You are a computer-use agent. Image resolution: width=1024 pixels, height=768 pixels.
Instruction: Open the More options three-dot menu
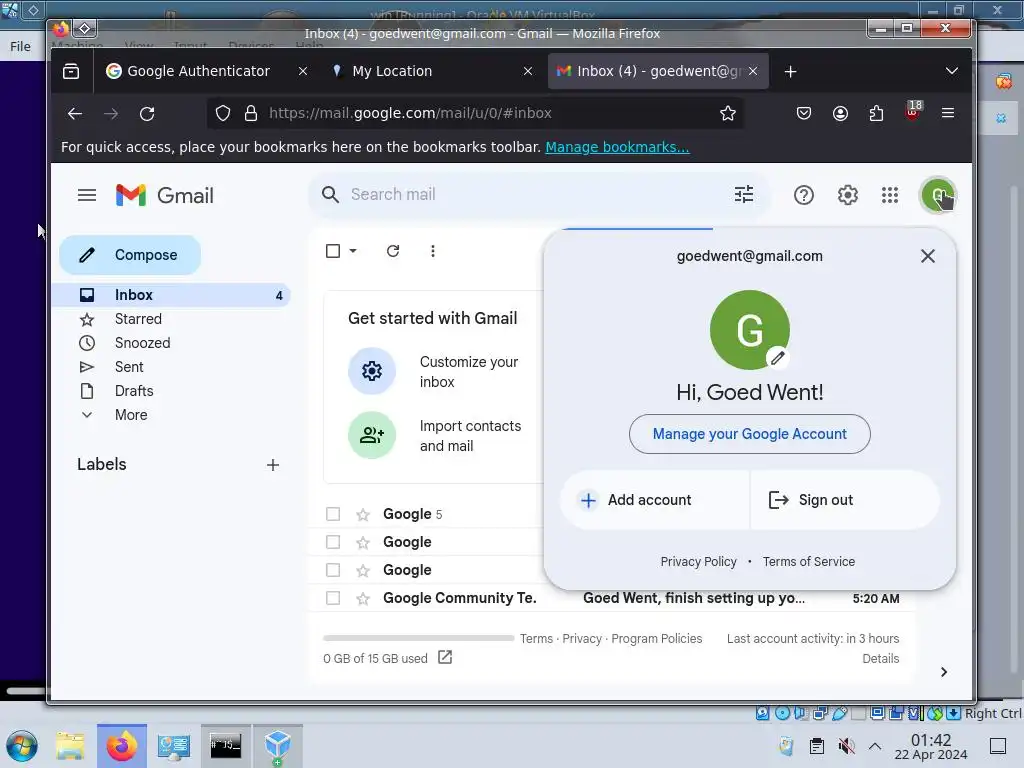point(432,251)
